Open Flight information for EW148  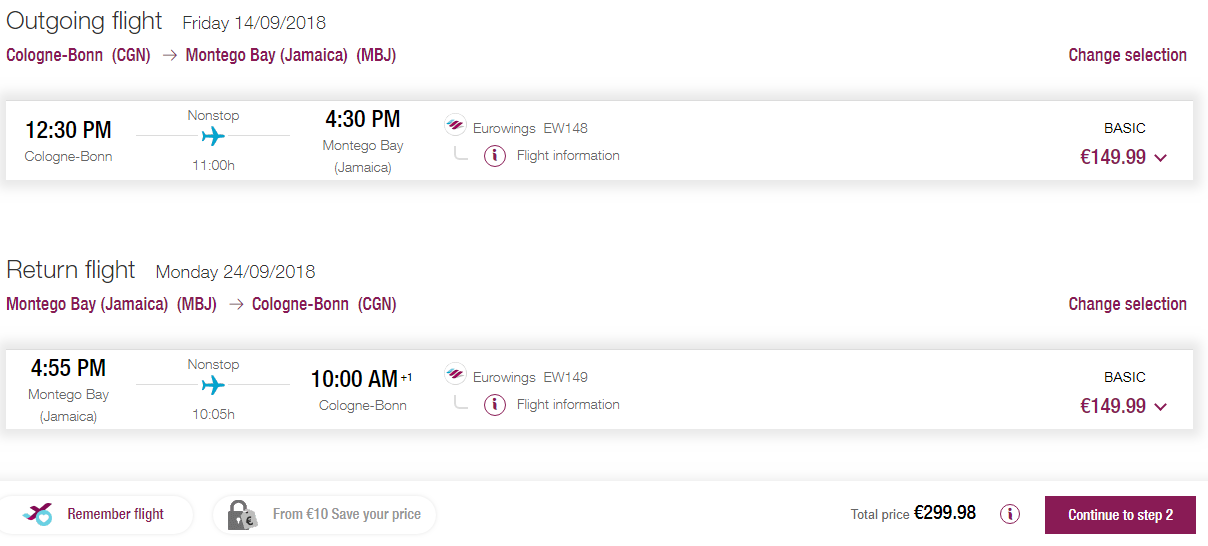pyautogui.click(x=568, y=156)
